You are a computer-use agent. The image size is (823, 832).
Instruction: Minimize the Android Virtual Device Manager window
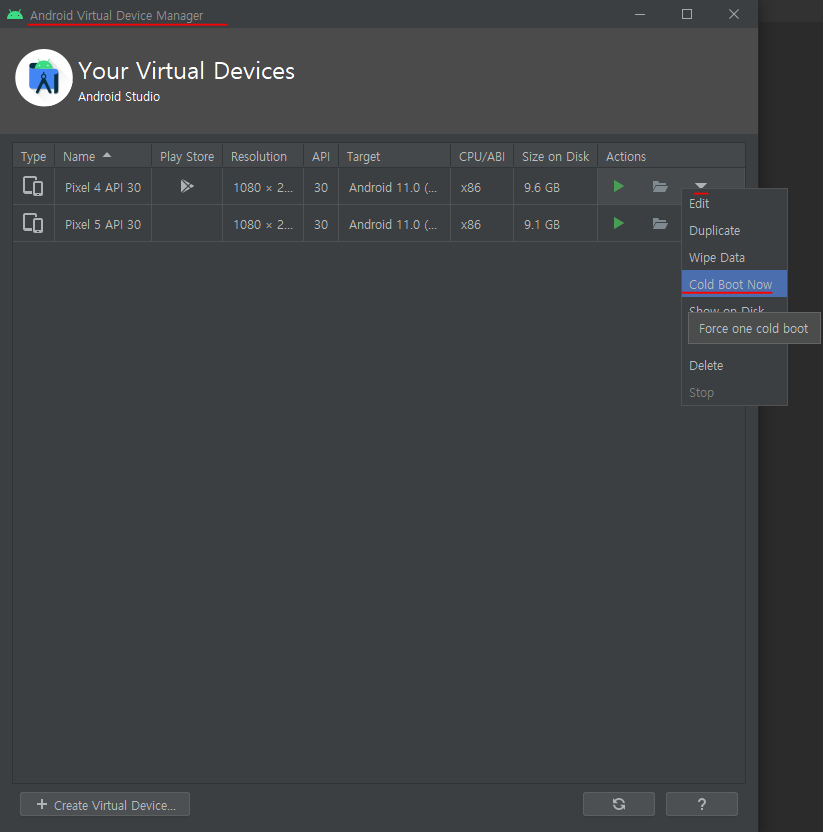pyautogui.click(x=640, y=14)
